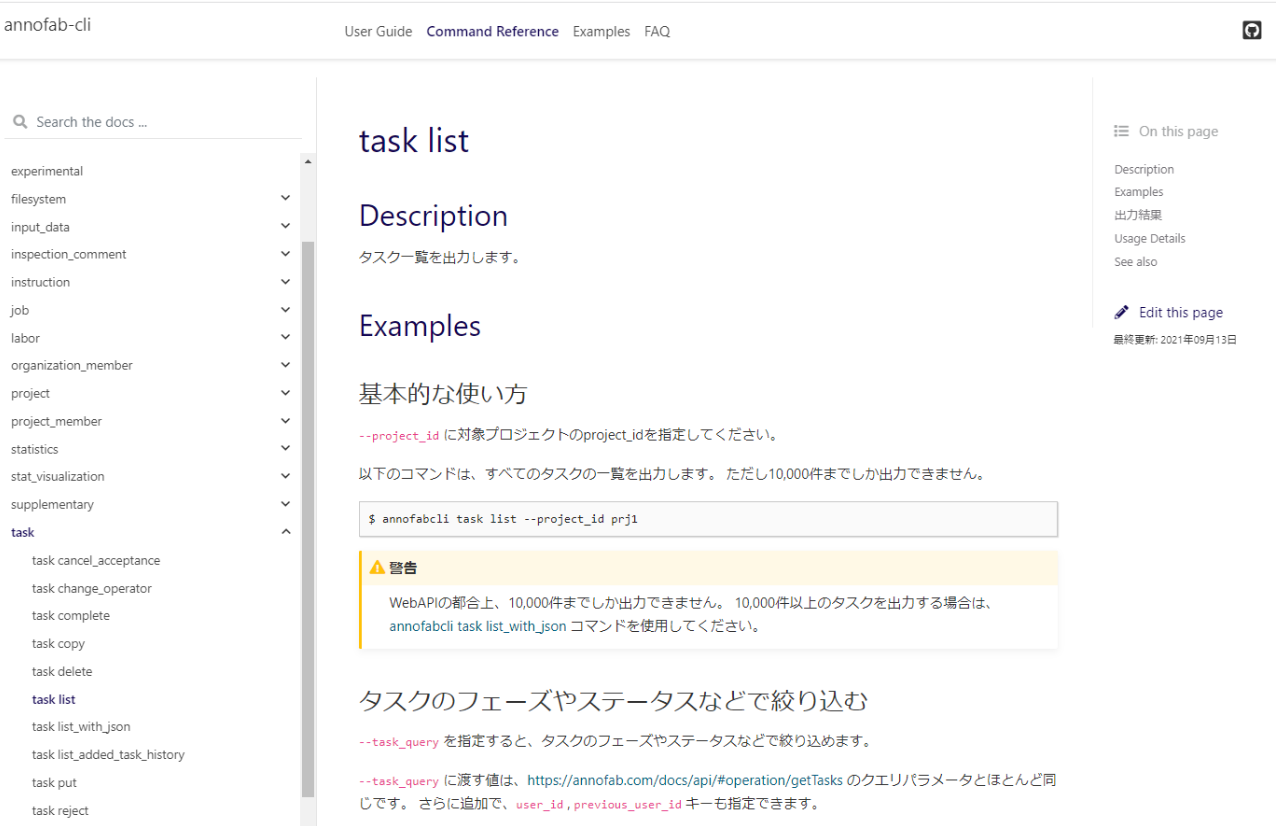
Task: Jump to Description in On this page
Action: click(x=1144, y=169)
